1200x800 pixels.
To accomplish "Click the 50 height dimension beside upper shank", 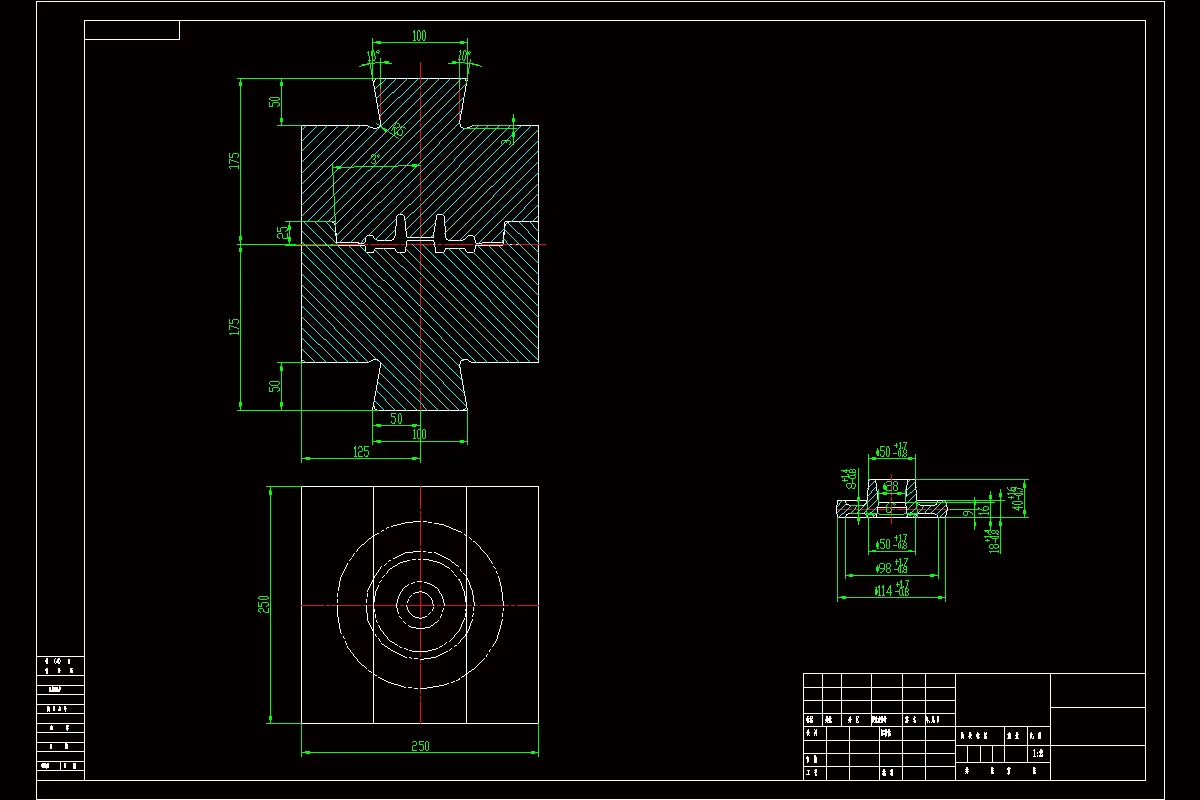I will 275,102.
